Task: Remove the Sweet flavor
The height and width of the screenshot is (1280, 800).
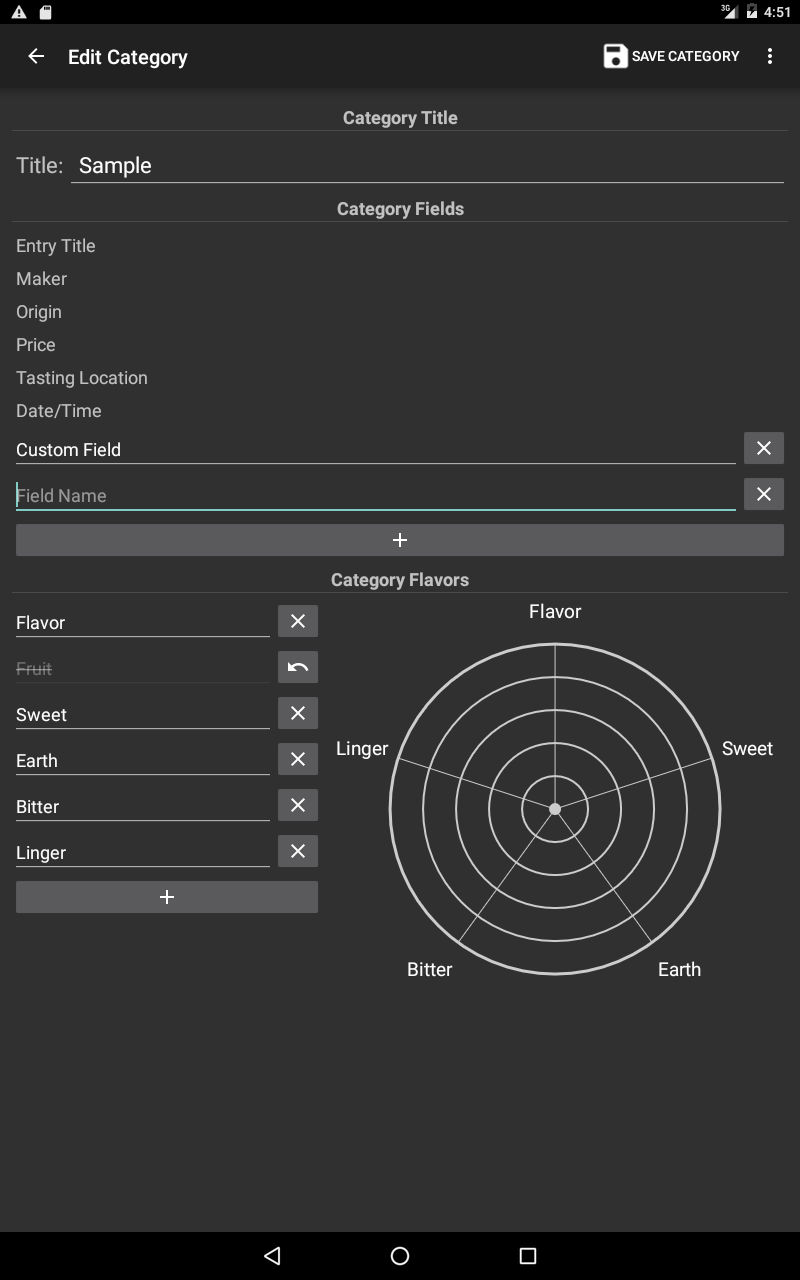Action: click(x=297, y=714)
